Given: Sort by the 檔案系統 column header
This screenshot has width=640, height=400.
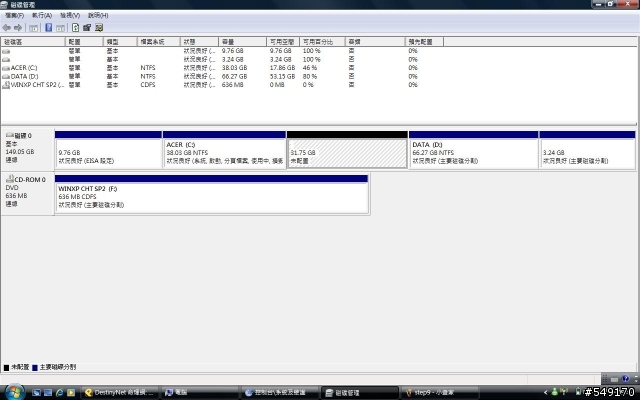Looking at the screenshot, I should pyautogui.click(x=158, y=42).
